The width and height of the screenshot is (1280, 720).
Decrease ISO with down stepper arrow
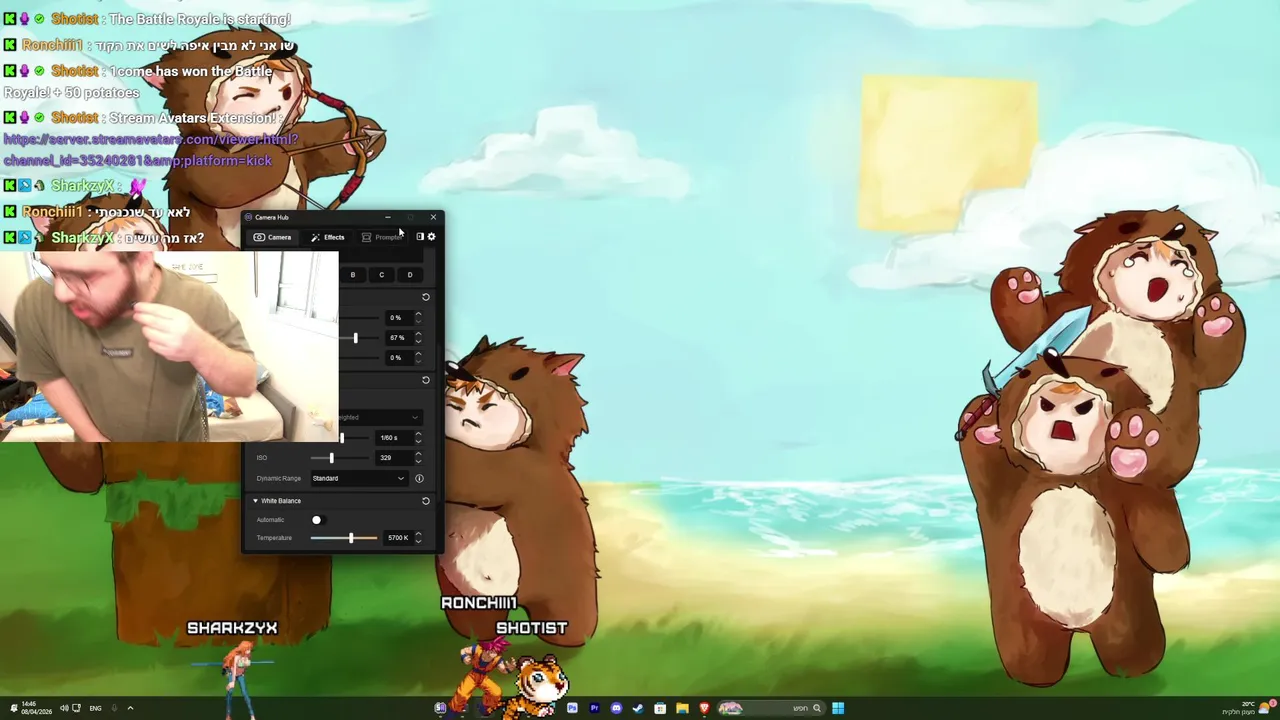[x=418, y=461]
